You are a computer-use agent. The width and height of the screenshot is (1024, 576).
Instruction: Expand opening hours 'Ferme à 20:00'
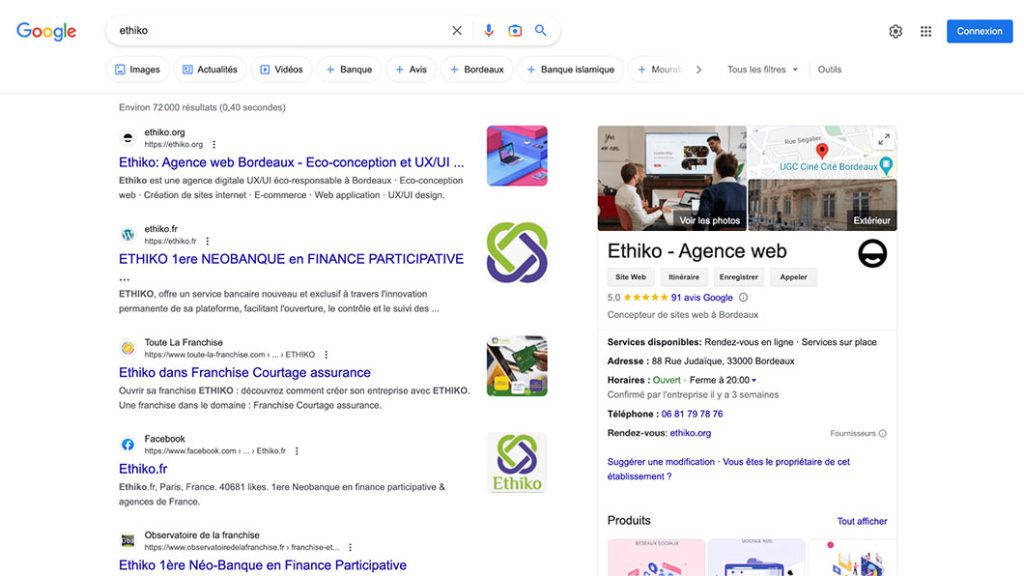coord(724,380)
